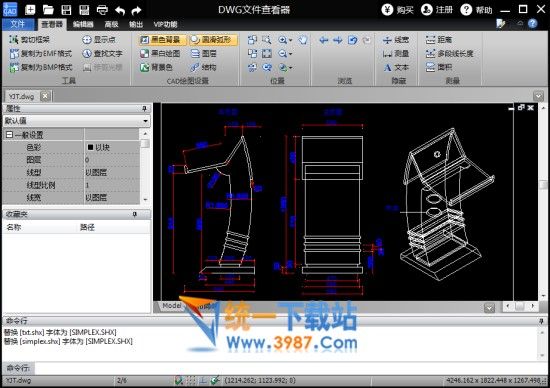Click the print icon in title bar

(x=102, y=10)
